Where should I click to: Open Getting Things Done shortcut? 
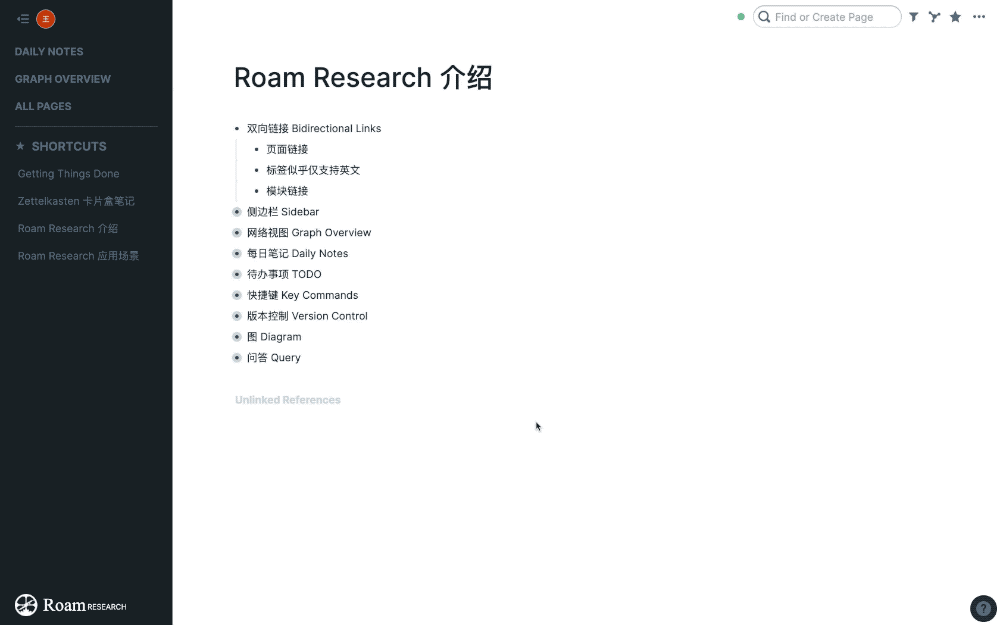pyautogui.click(x=68, y=173)
